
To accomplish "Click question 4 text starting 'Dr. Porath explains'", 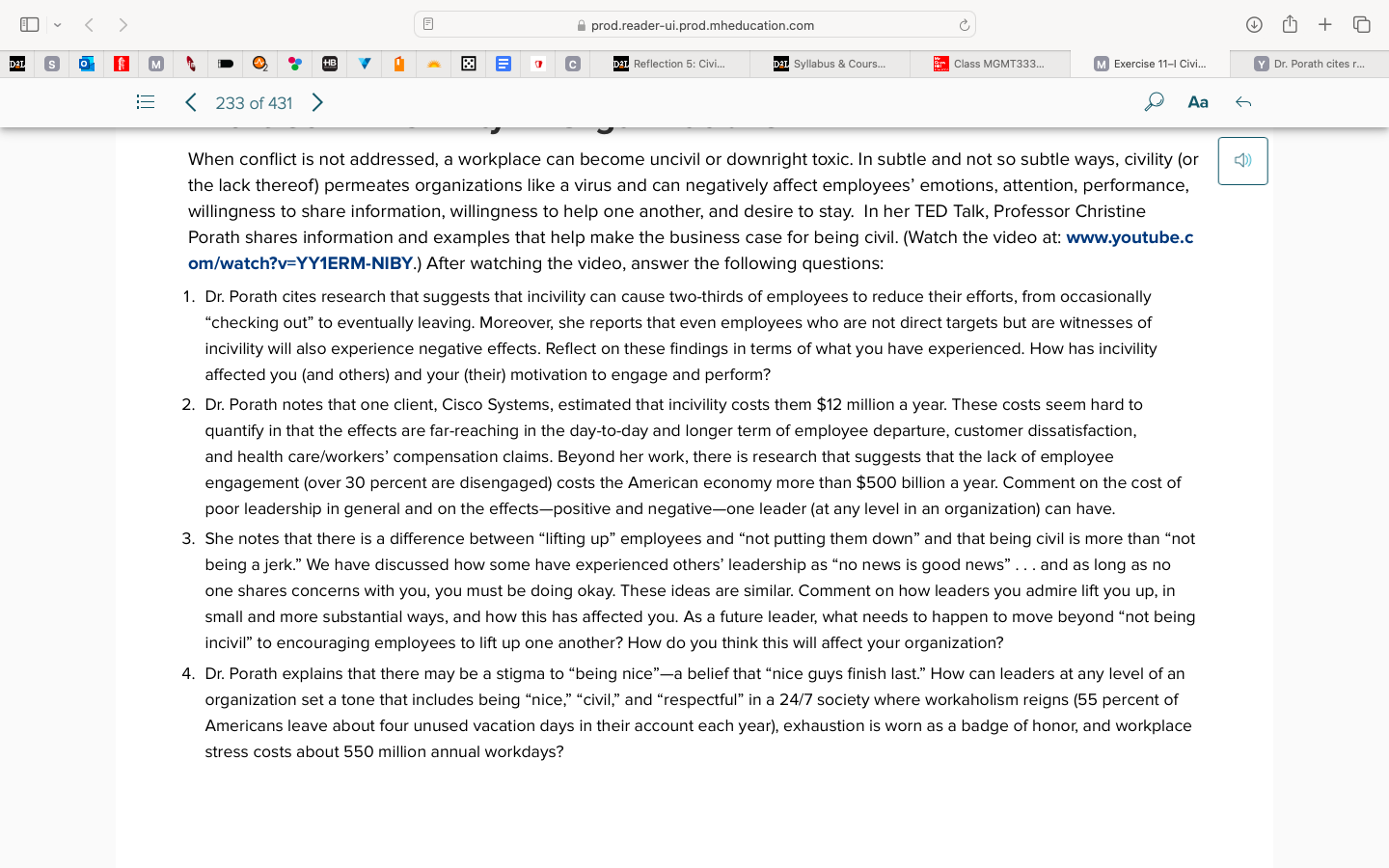I will click(698, 713).
